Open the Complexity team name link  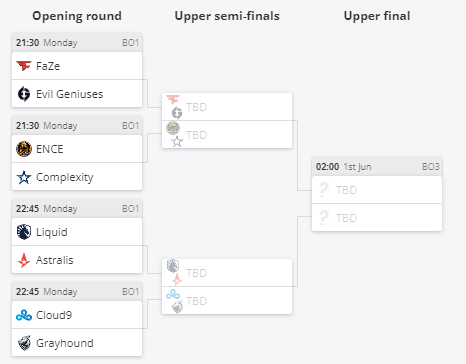(x=65, y=177)
